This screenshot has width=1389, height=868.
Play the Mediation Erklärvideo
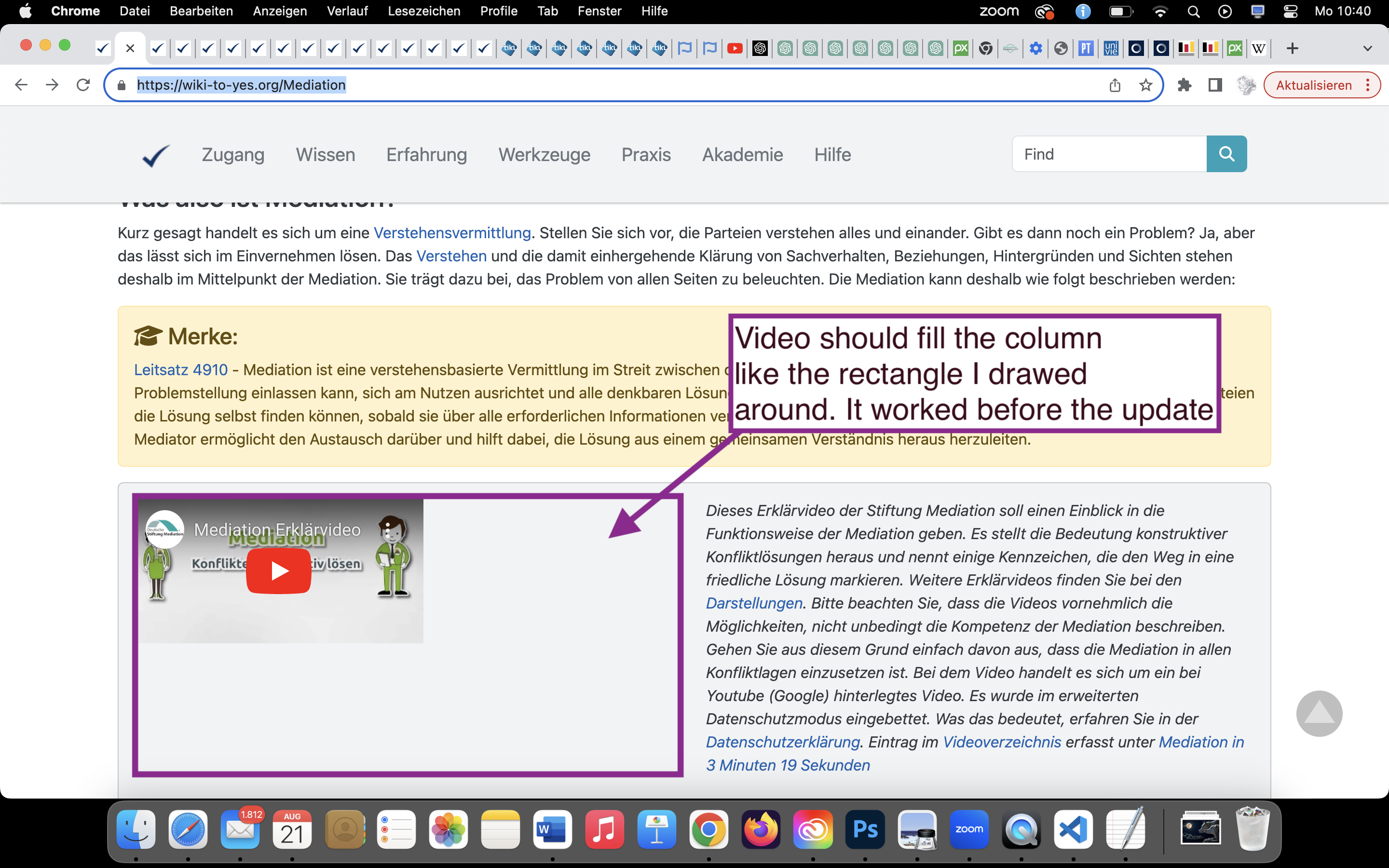click(x=279, y=570)
